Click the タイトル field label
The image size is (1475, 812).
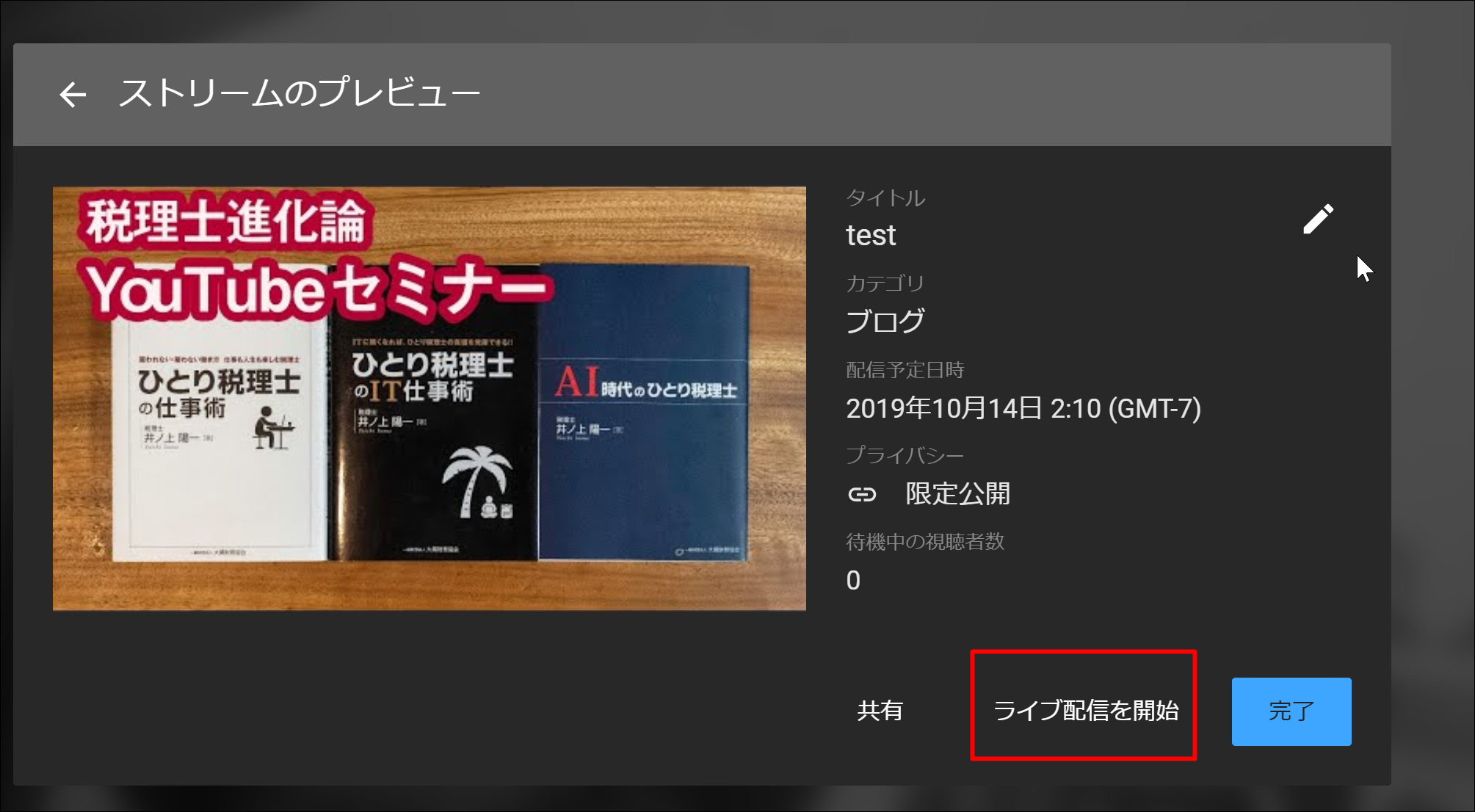tap(885, 197)
